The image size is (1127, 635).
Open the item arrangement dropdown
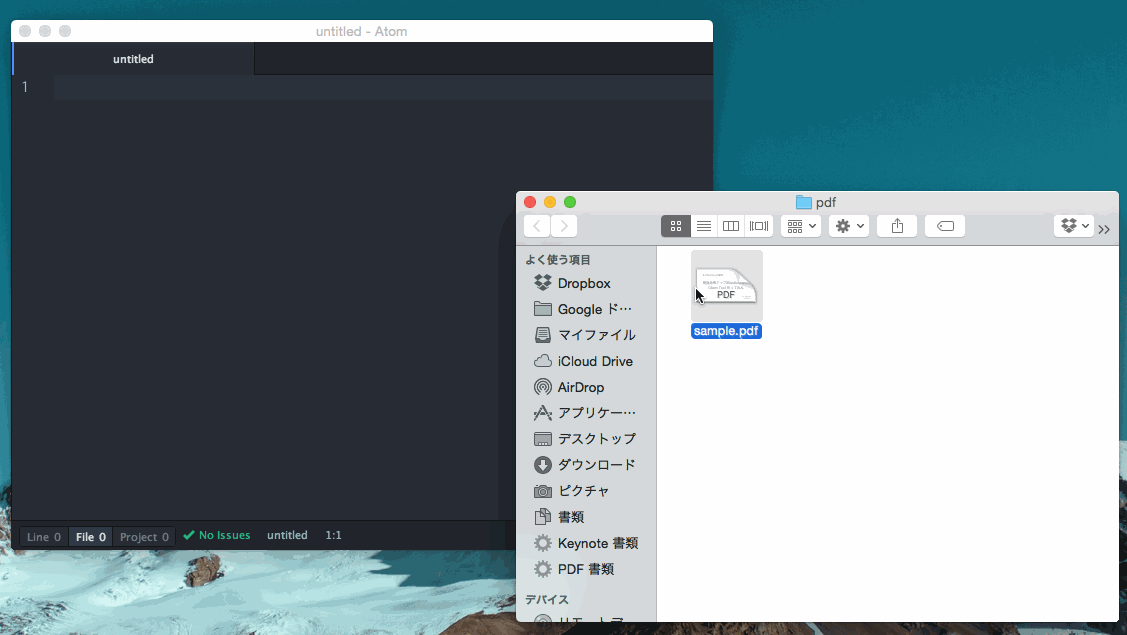pos(800,225)
